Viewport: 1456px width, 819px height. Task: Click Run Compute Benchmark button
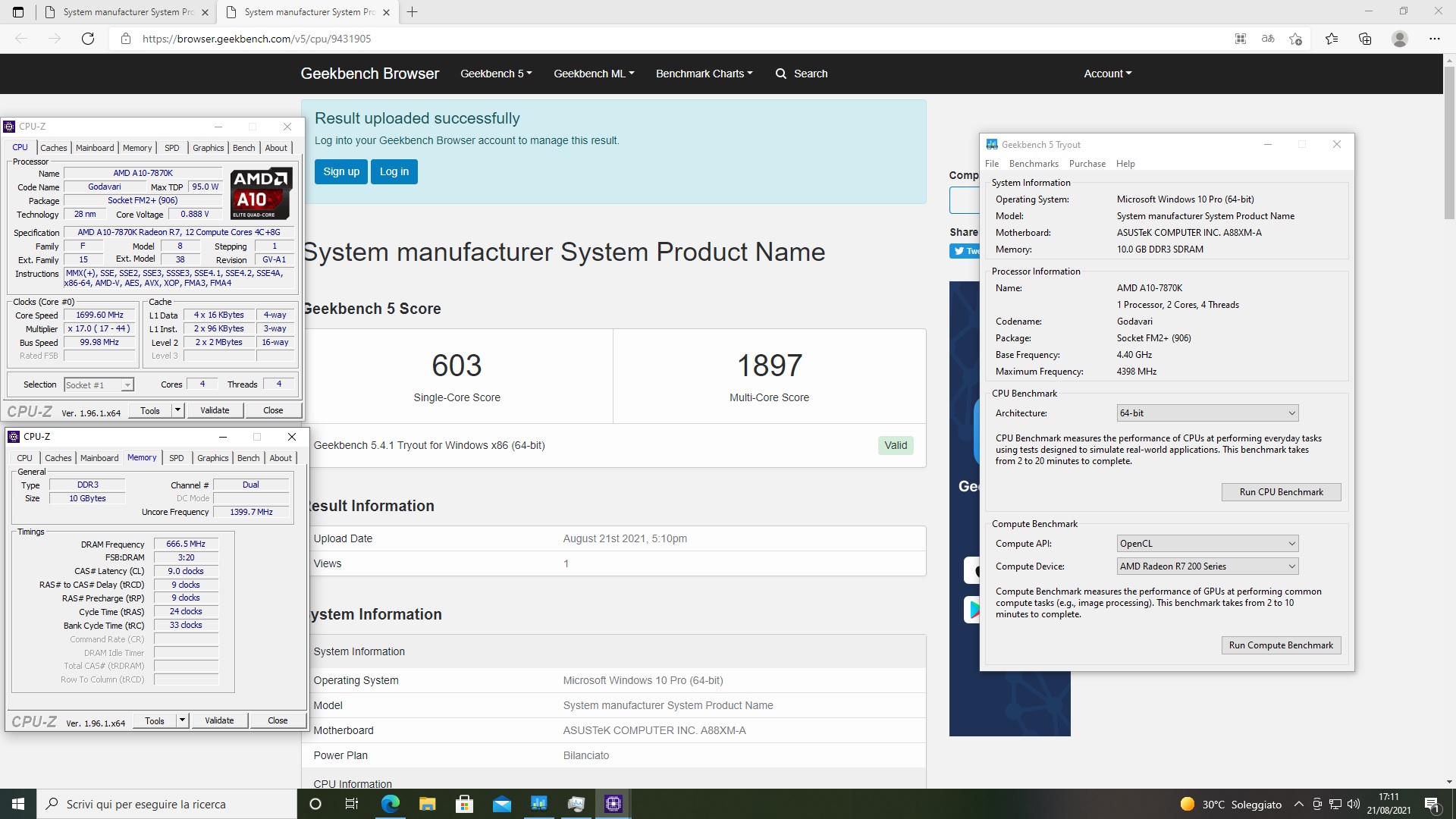click(x=1281, y=645)
